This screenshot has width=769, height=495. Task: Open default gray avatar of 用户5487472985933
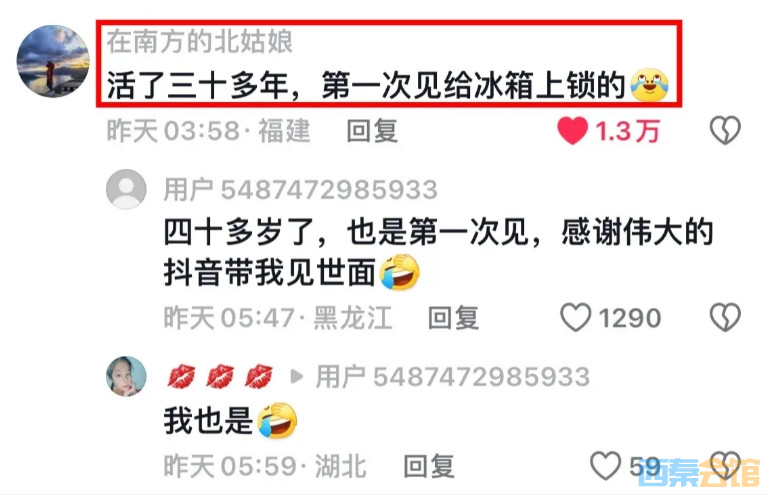tap(126, 189)
